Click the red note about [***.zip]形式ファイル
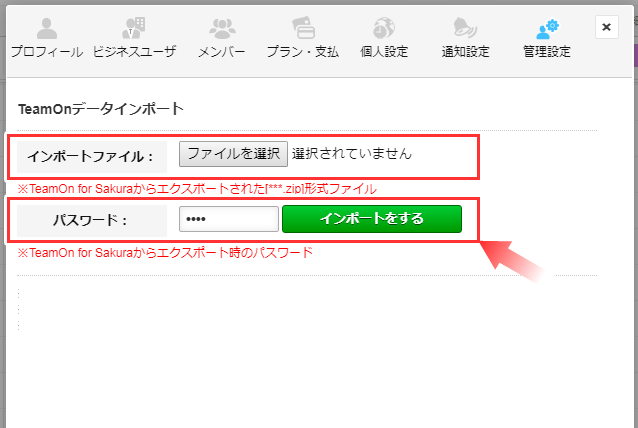This screenshot has width=638, height=428. pyautogui.click(x=197, y=189)
